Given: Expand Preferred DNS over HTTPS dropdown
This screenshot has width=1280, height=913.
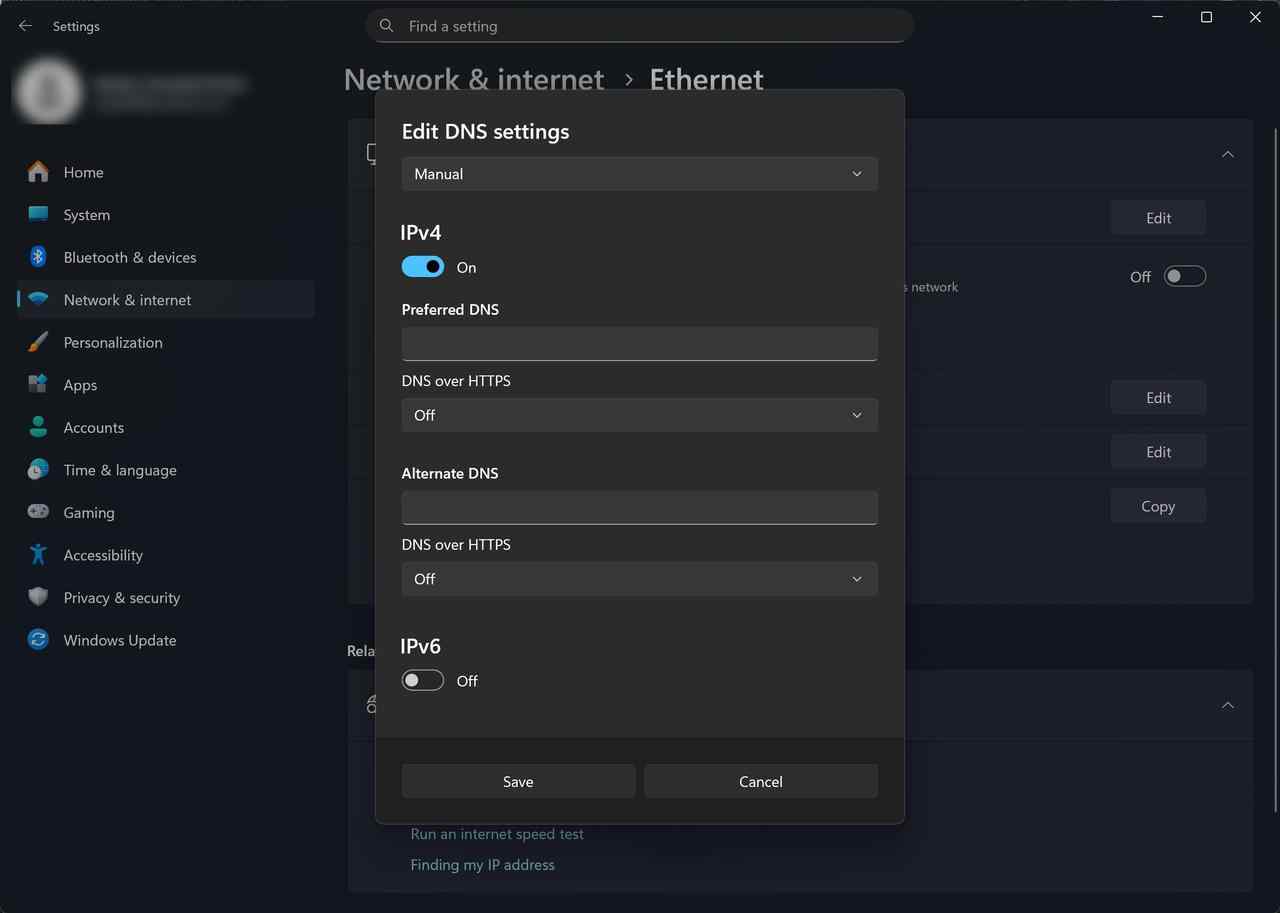Looking at the screenshot, I should click(639, 415).
